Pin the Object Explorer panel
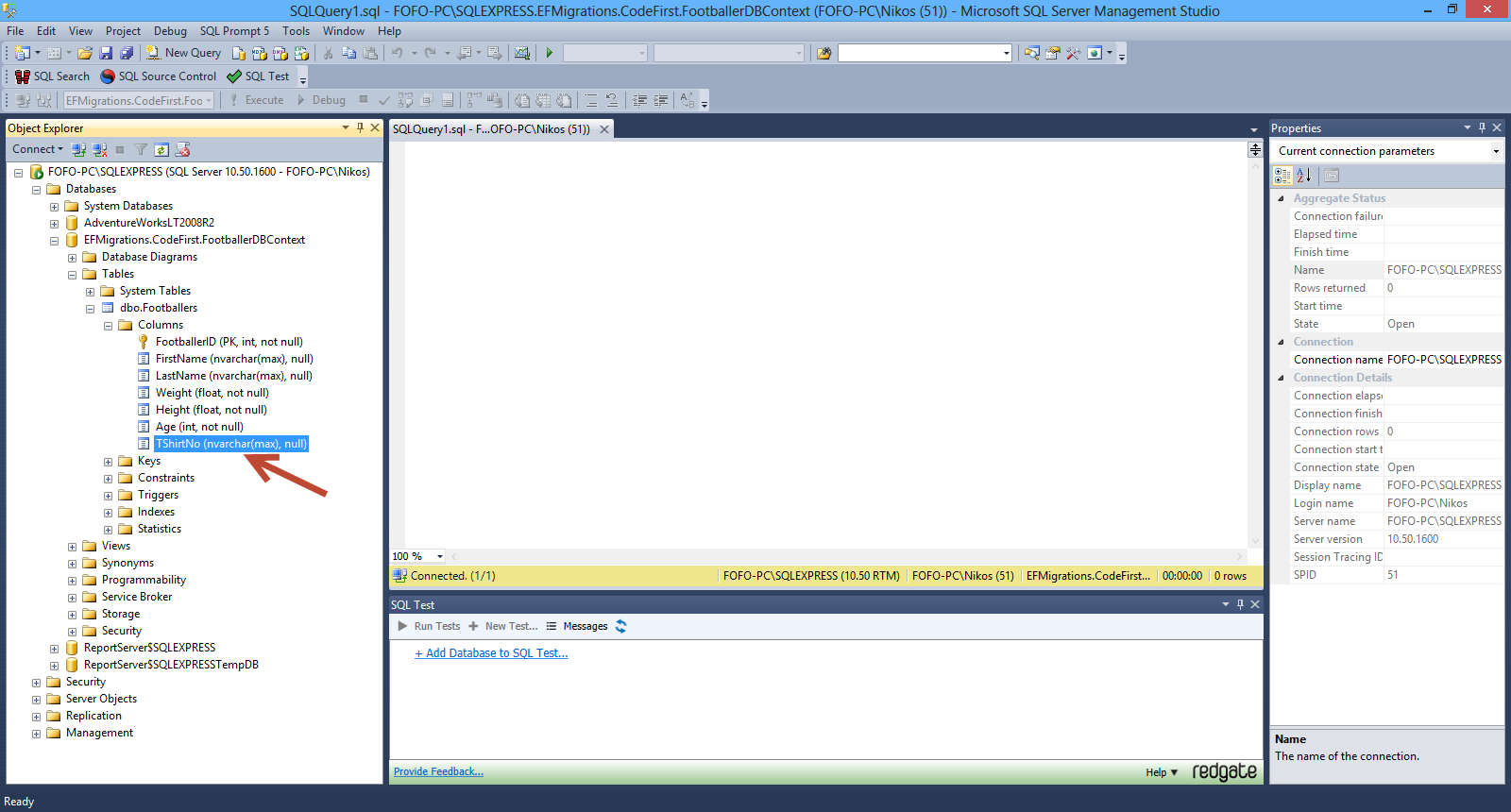Image resolution: width=1511 pixels, height=812 pixels. 360,127
